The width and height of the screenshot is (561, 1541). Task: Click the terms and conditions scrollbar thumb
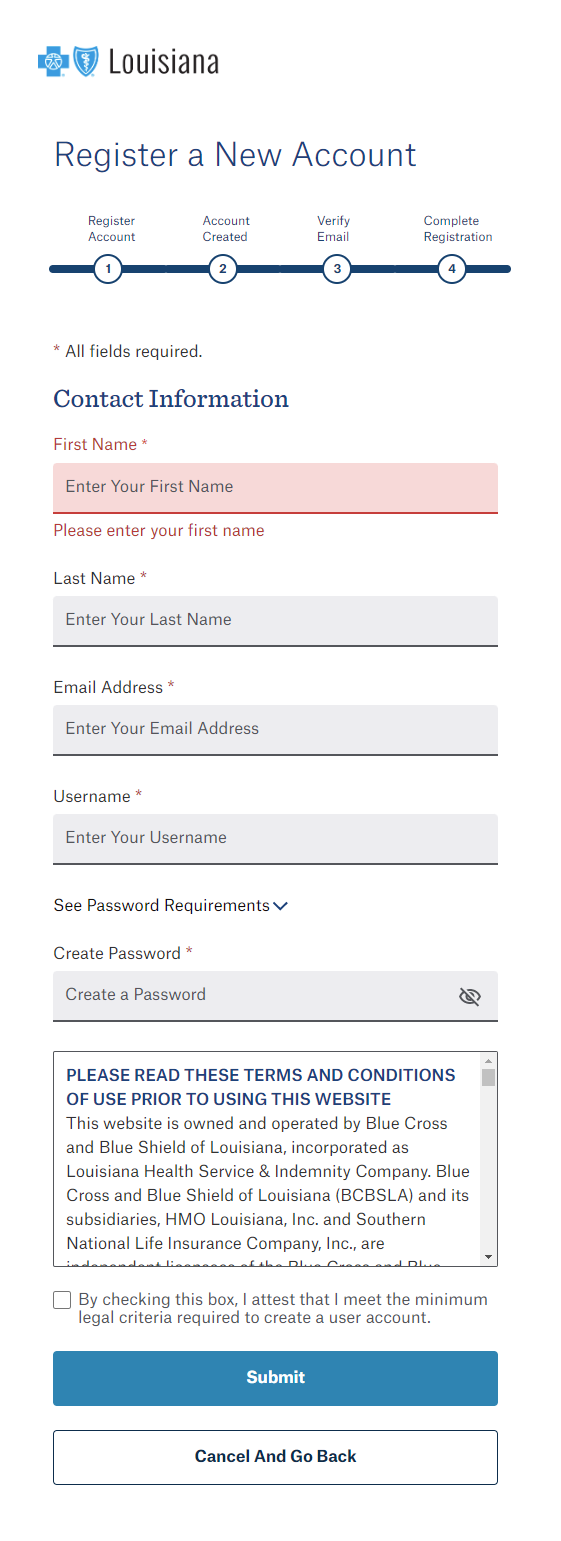488,1077
